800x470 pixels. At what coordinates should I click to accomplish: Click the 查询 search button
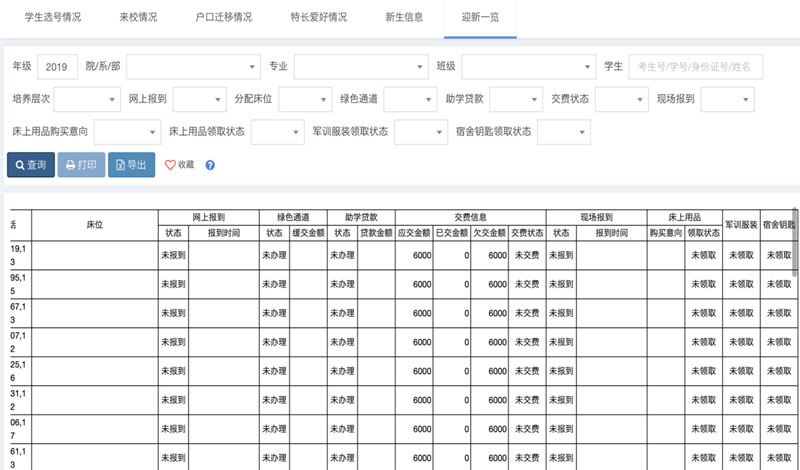(x=30, y=165)
